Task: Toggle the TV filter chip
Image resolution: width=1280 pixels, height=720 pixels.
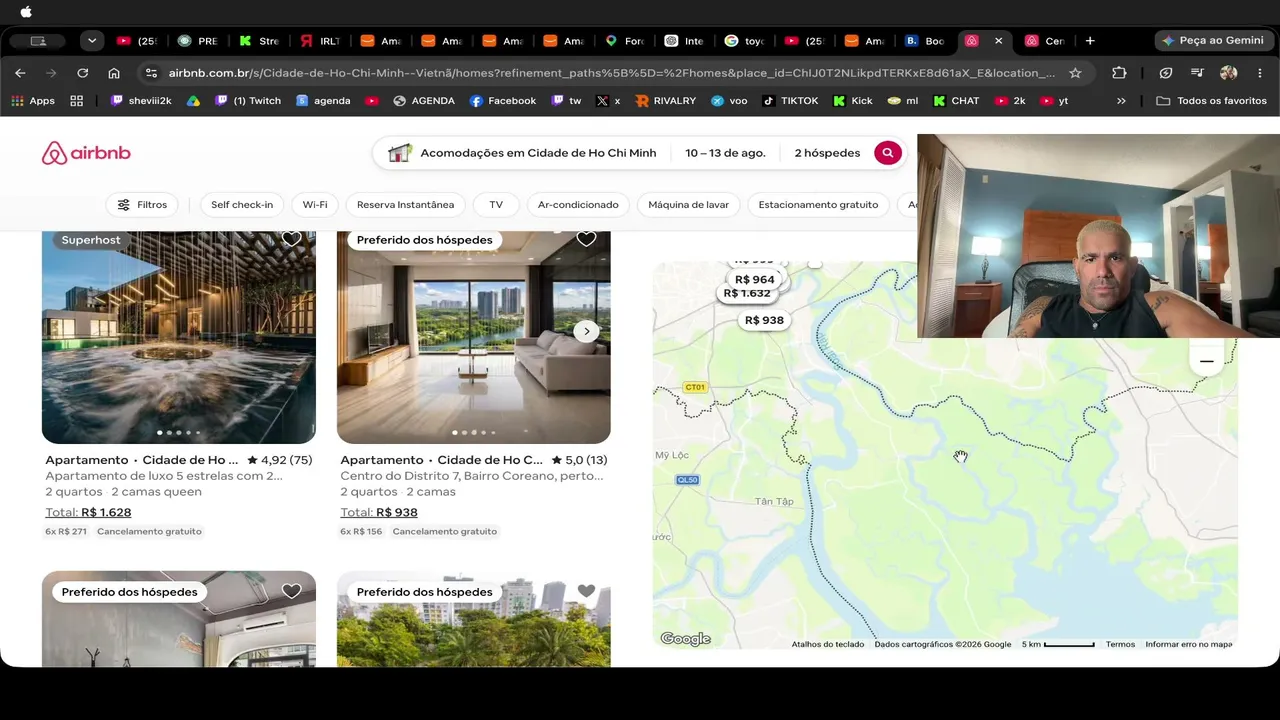Action: pos(496,205)
